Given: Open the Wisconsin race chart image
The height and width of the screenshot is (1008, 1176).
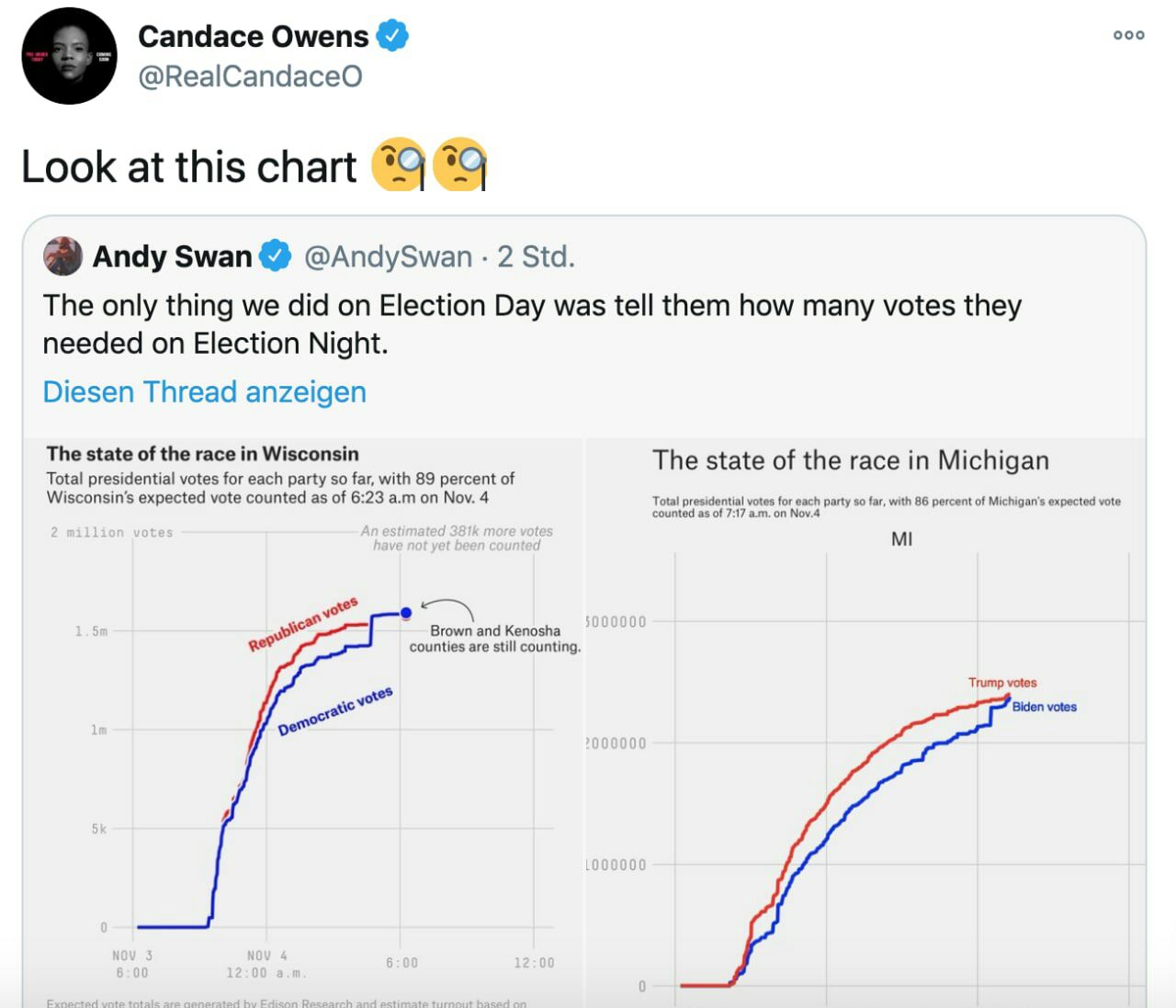Looking at the screenshot, I should coord(303,723).
